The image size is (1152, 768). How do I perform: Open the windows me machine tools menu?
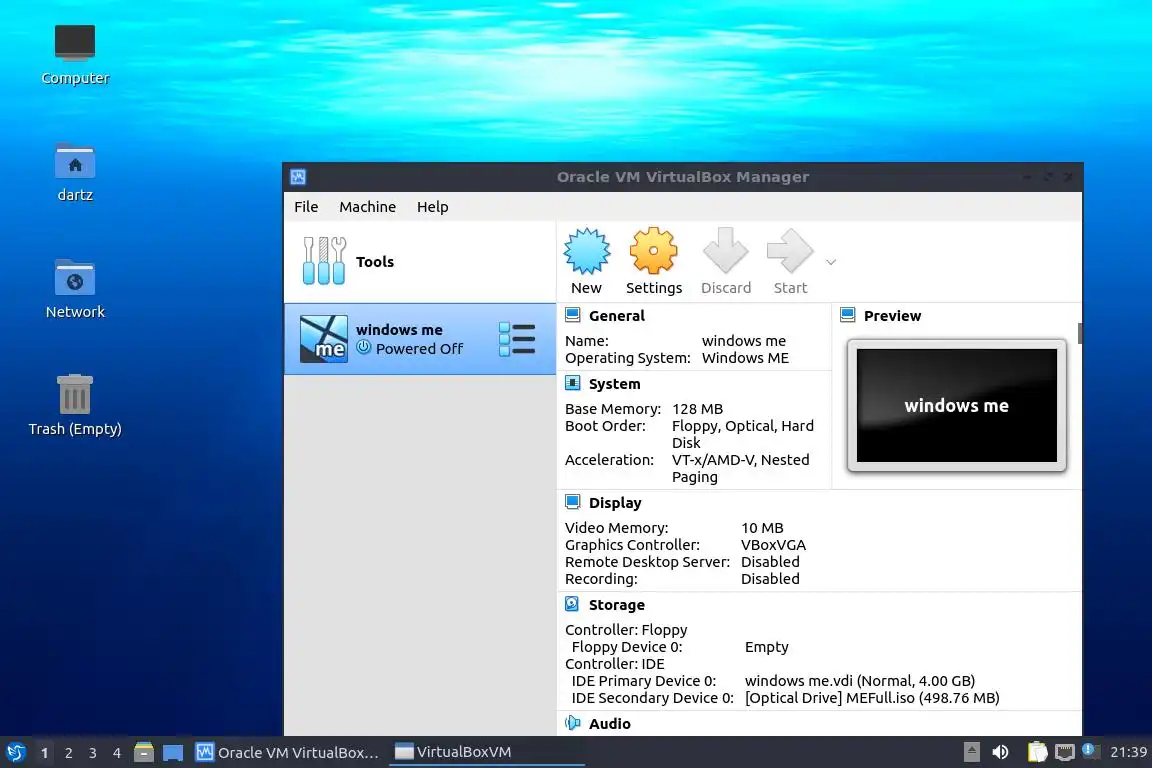517,339
